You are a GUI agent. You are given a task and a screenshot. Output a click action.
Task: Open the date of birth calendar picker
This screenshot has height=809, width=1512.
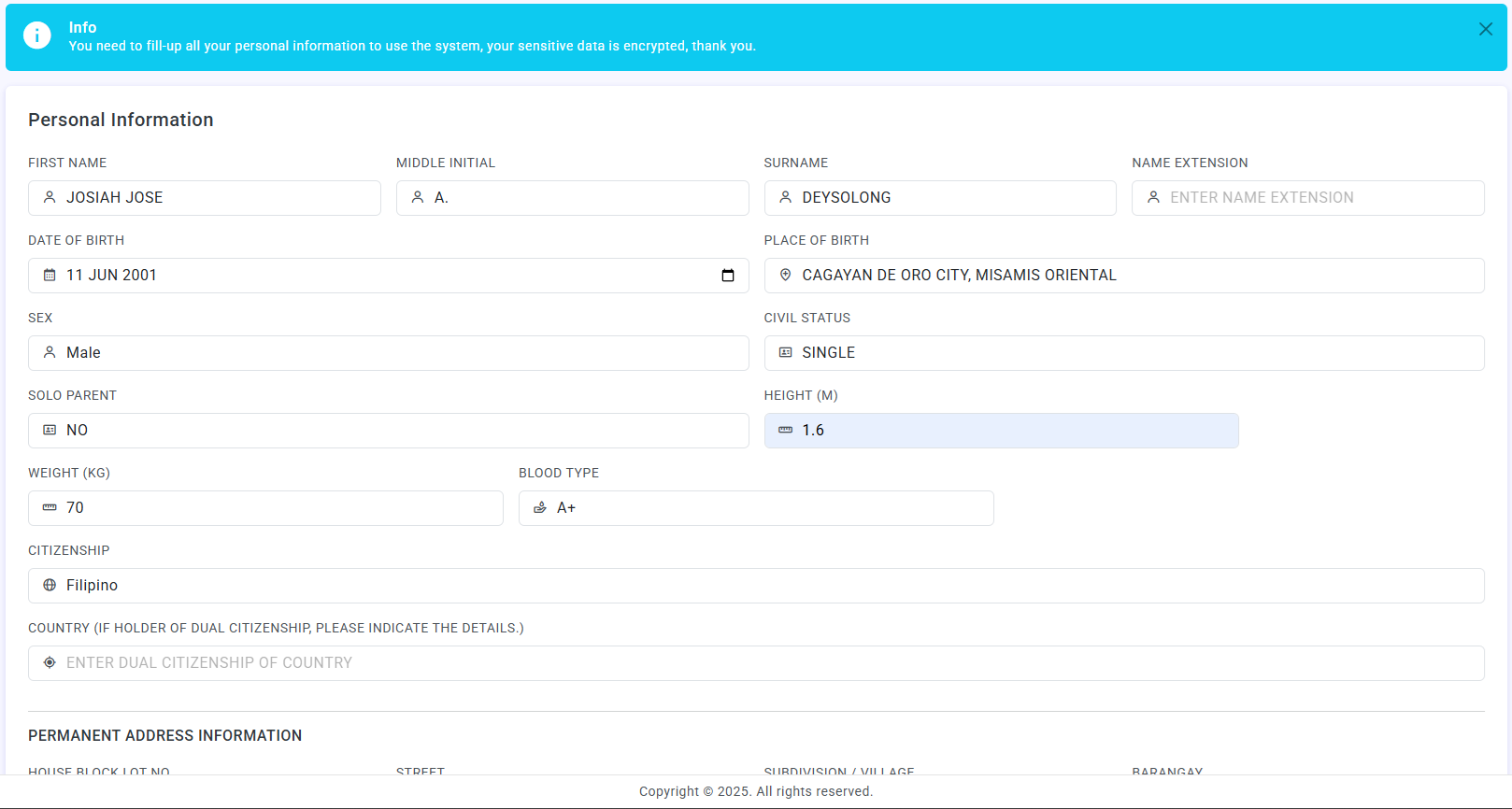tap(728, 276)
